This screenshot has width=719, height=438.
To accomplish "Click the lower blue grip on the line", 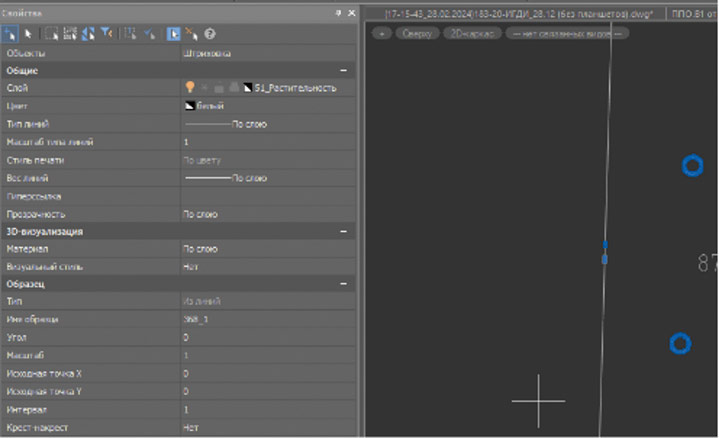I will click(x=604, y=260).
